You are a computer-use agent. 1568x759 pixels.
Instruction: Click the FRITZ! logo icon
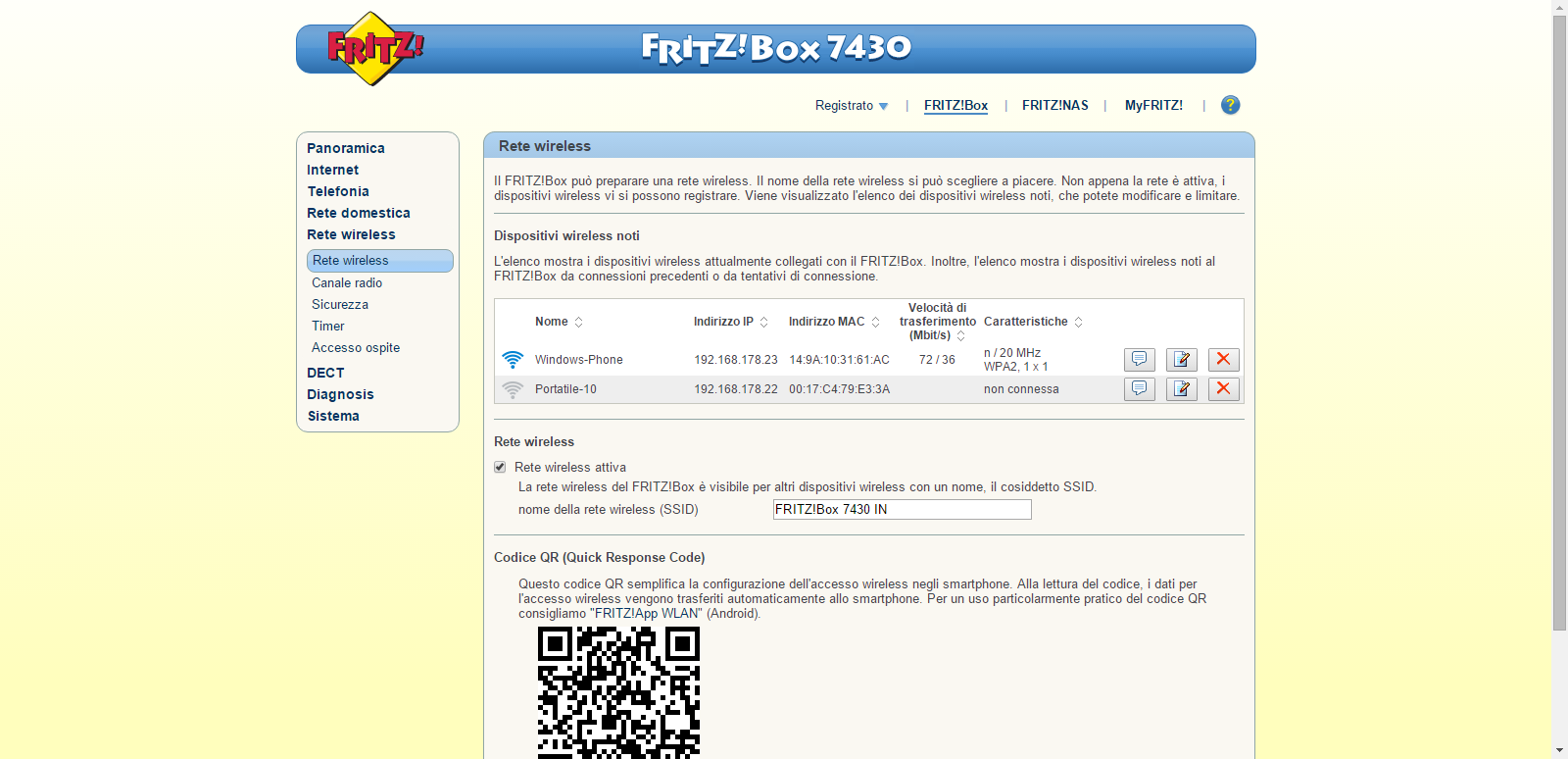tap(374, 48)
